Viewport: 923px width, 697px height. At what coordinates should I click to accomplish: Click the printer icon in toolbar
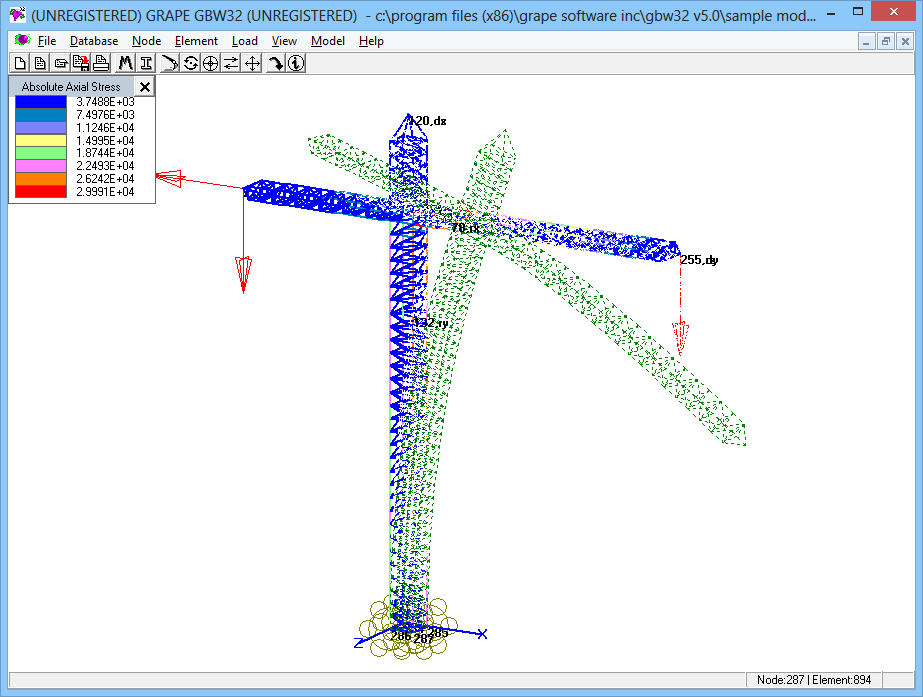[x=101, y=63]
